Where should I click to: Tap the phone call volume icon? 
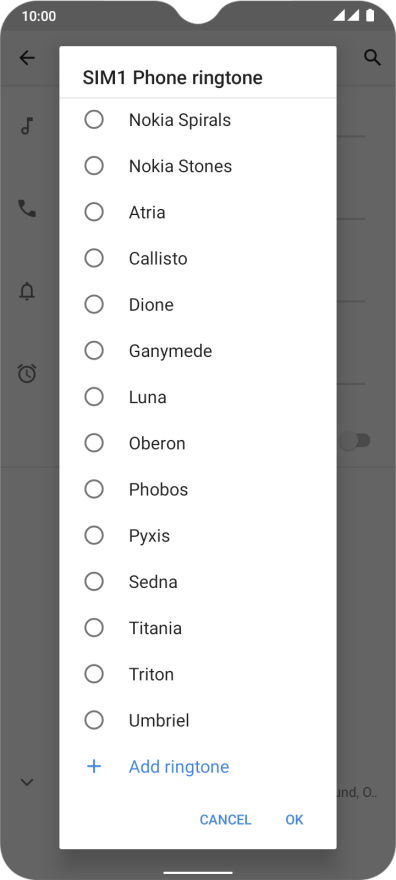pyautogui.click(x=27, y=208)
